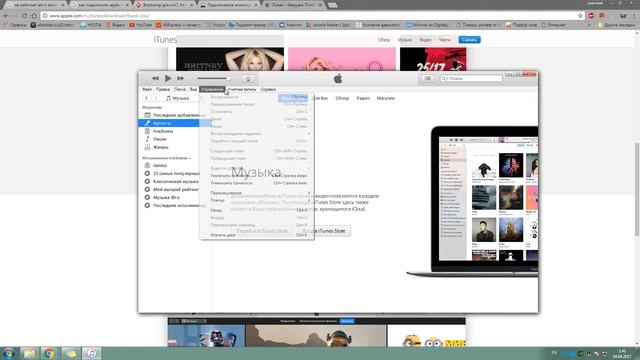Open the Вид menu in iTunes

coord(193,89)
